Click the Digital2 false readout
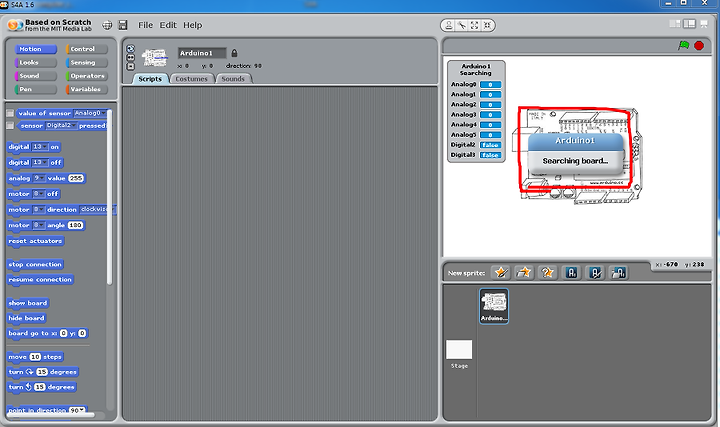The height and width of the screenshot is (427, 720). coord(490,145)
